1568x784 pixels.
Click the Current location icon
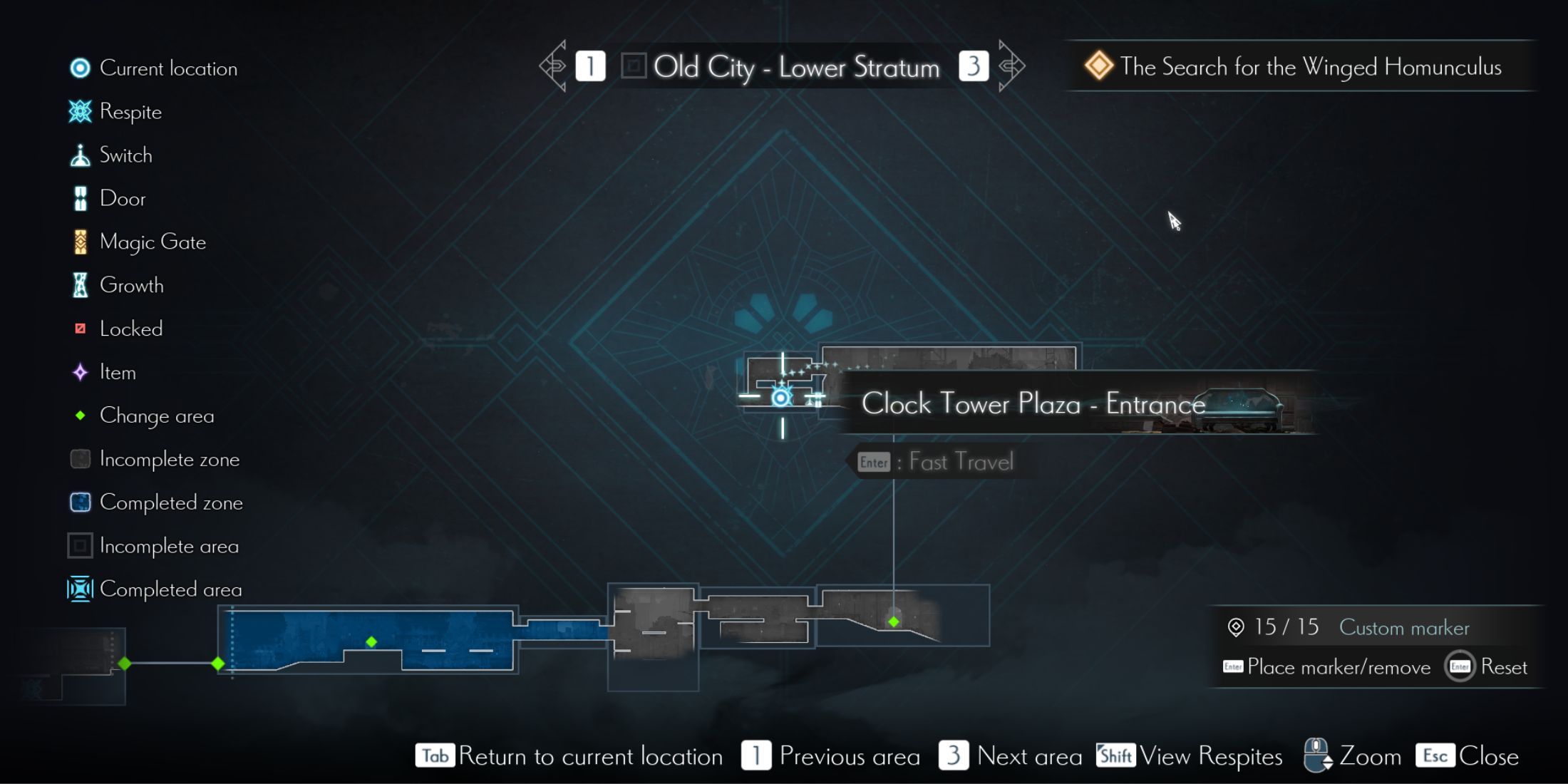coord(78,68)
